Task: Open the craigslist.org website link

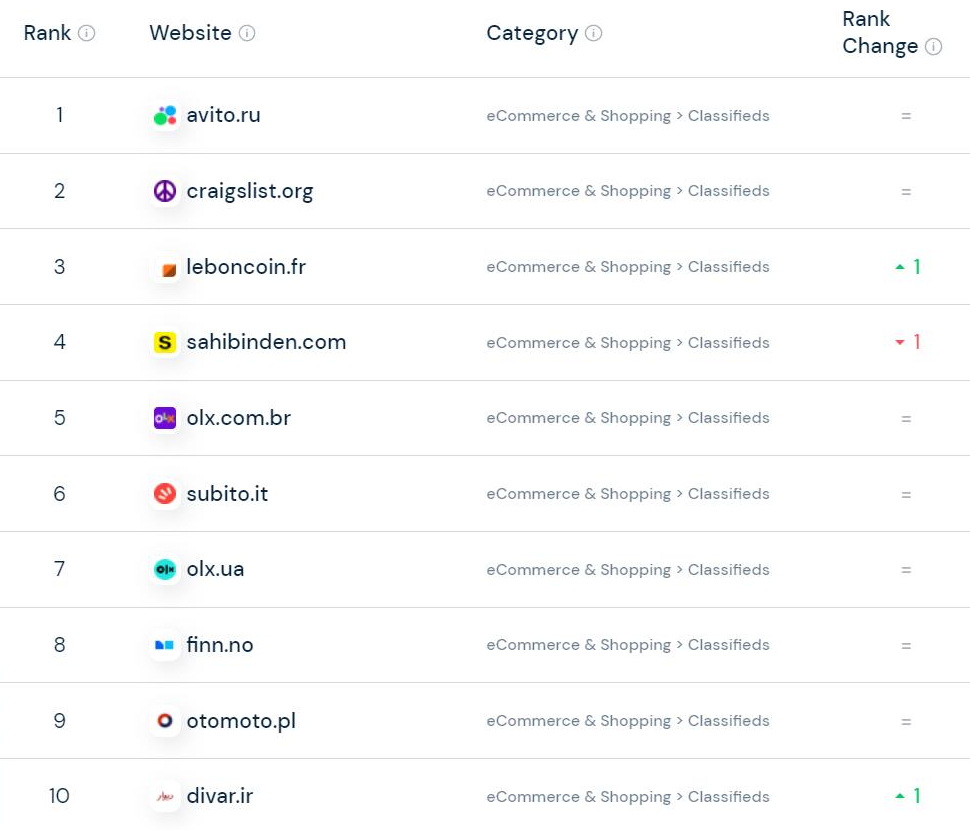Action: coord(249,191)
